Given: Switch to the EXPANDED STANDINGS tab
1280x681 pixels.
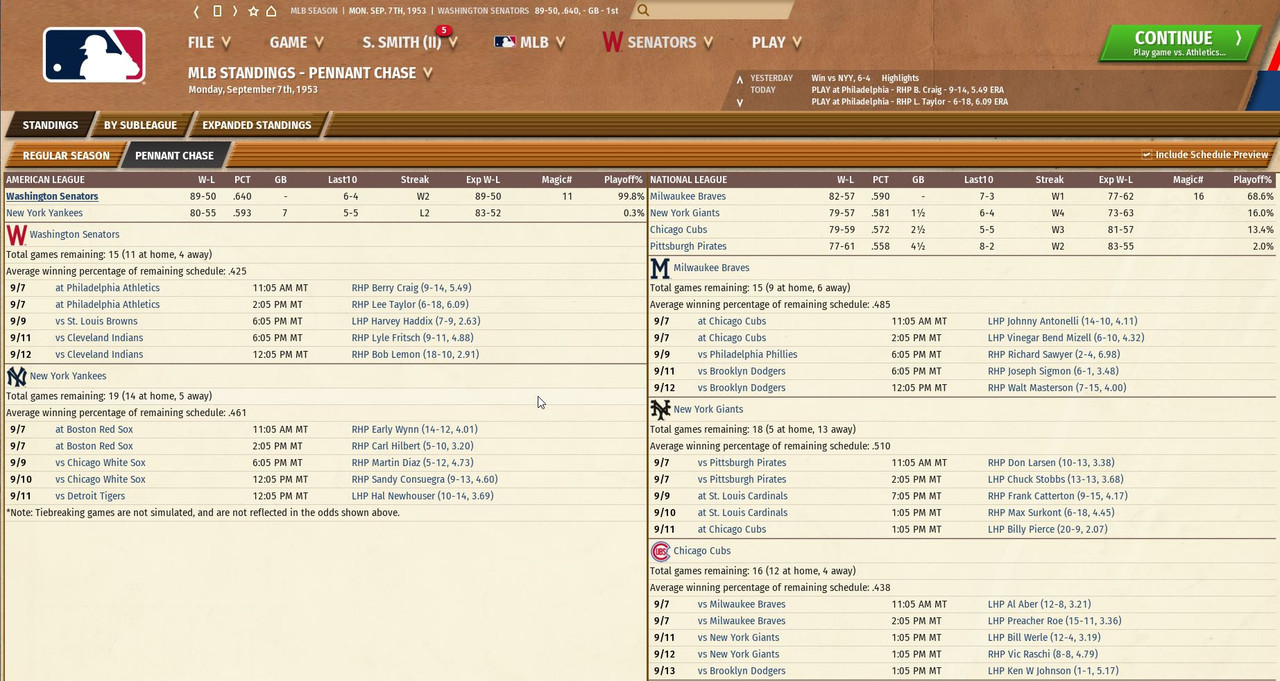Looking at the screenshot, I should pos(257,125).
